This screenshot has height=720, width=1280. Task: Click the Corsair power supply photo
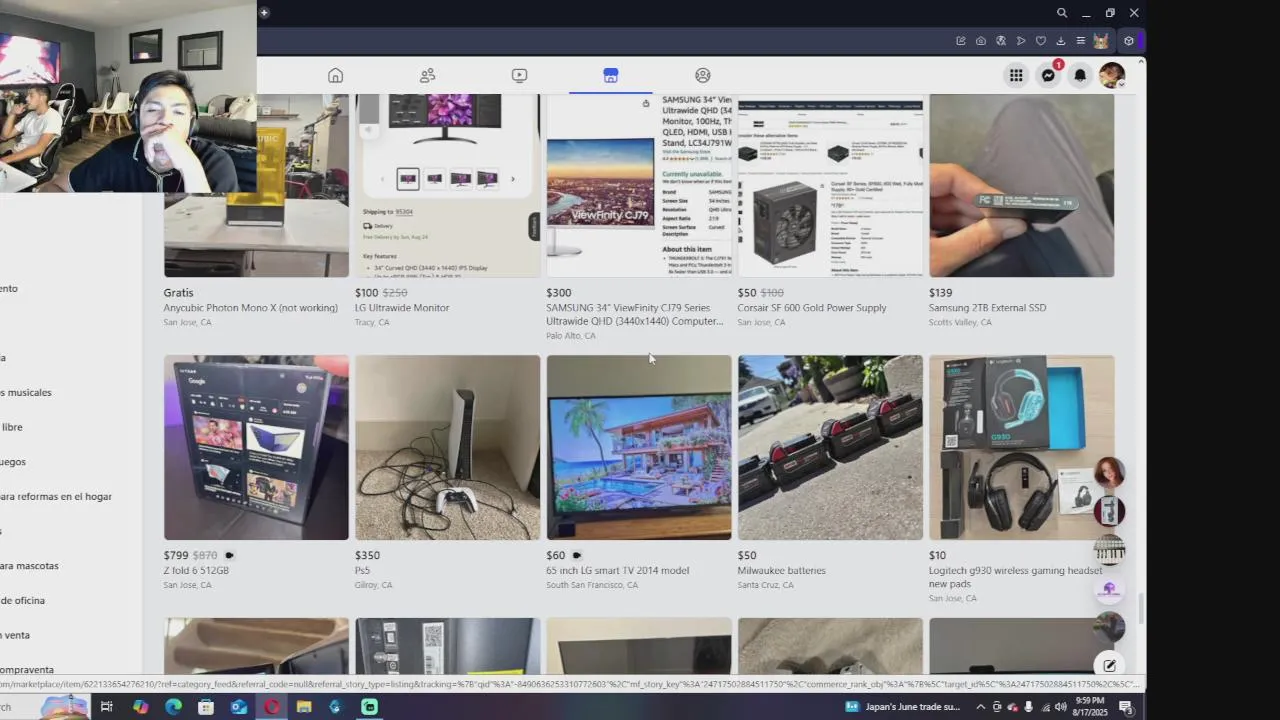(x=830, y=185)
